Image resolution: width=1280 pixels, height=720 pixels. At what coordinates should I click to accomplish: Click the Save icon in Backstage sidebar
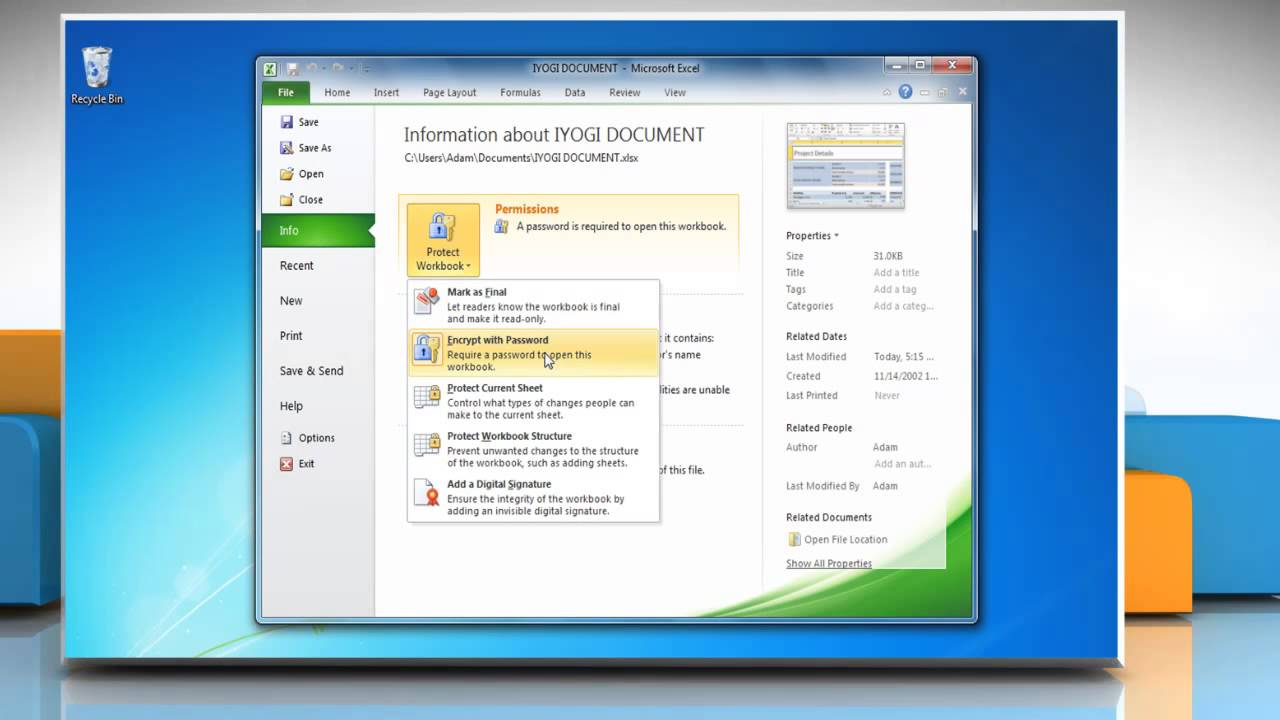pos(287,122)
